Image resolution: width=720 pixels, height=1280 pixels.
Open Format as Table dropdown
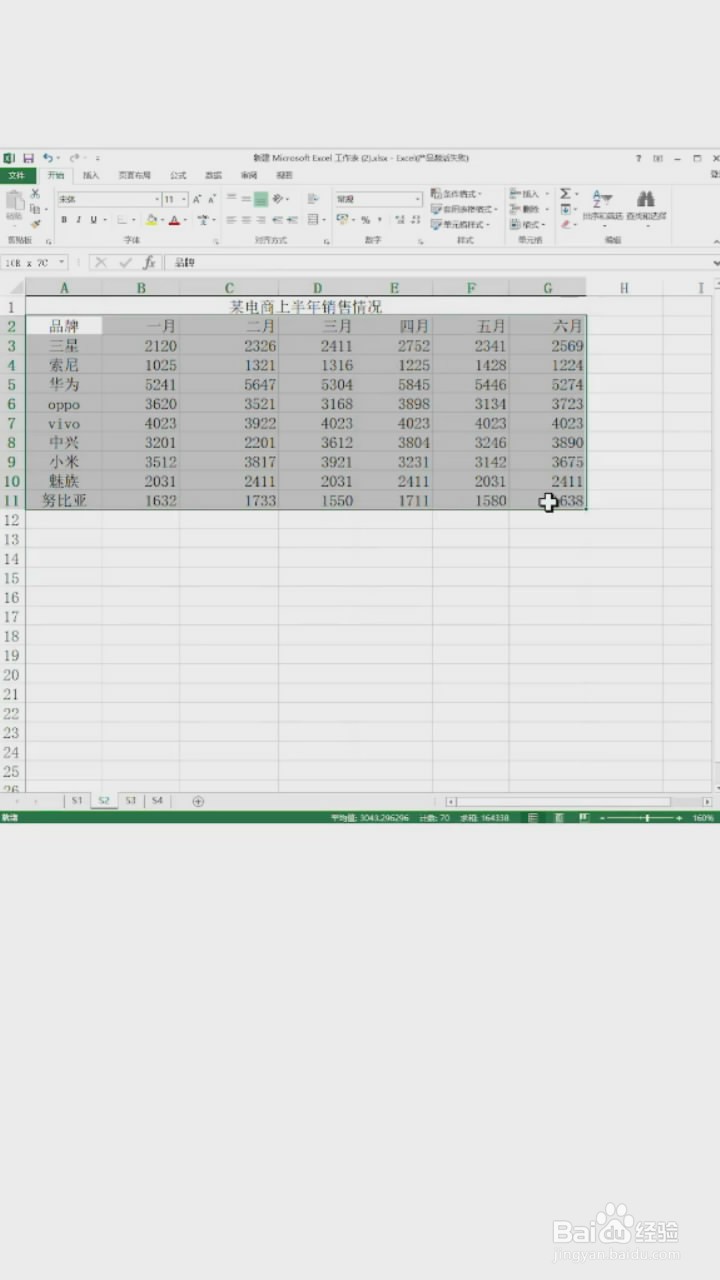pos(465,209)
